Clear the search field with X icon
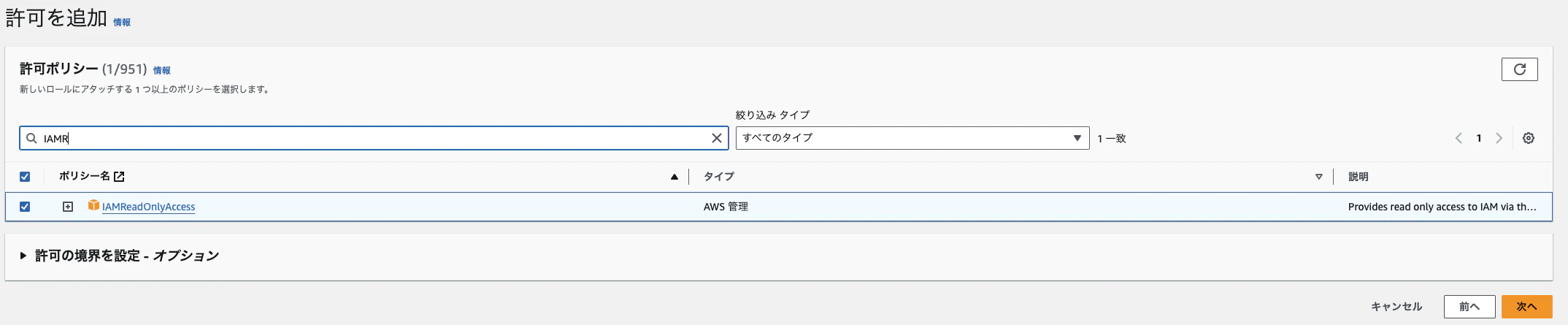Image resolution: width=1568 pixels, height=325 pixels. click(x=716, y=138)
